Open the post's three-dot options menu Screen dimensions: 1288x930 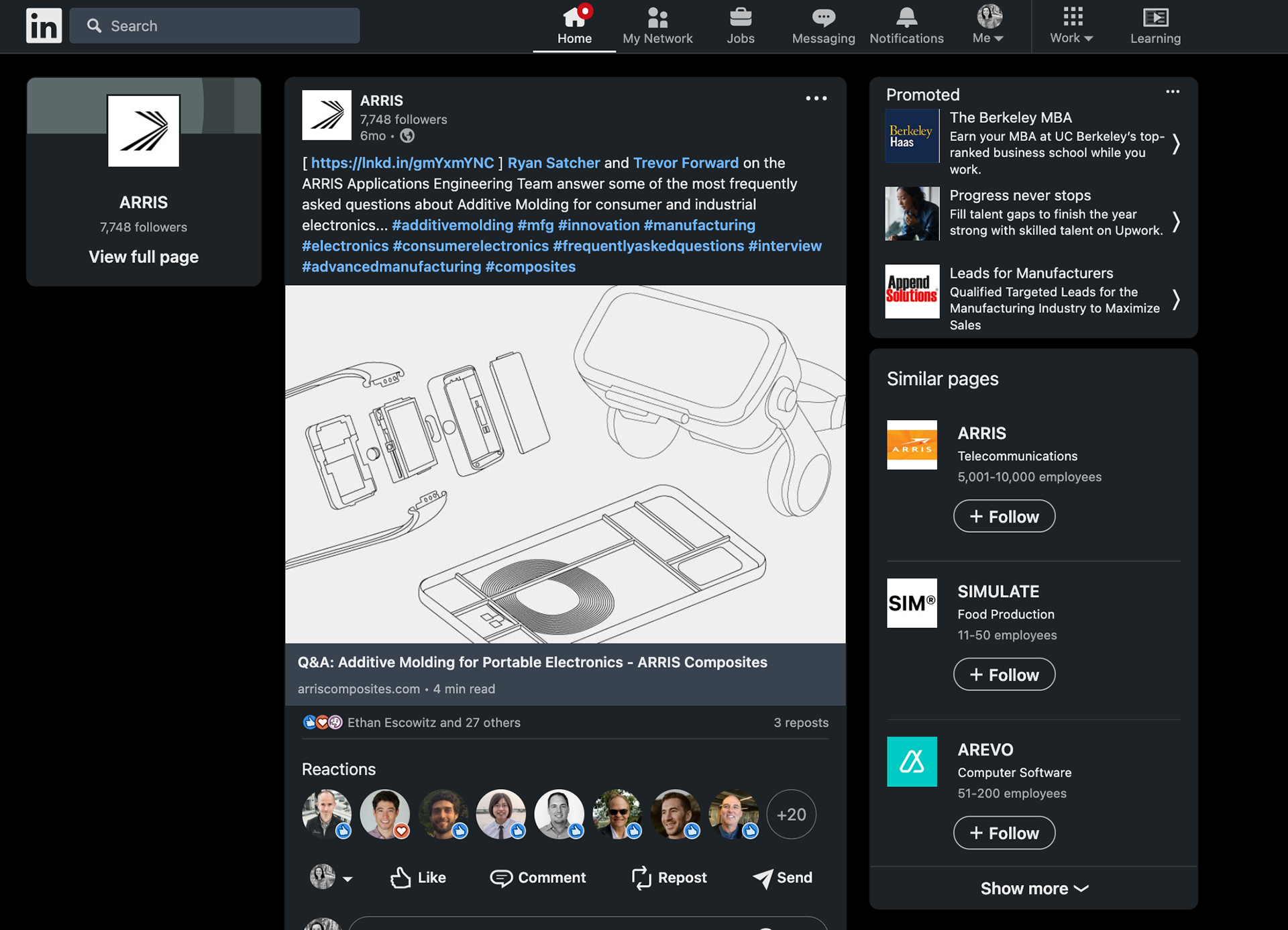click(x=816, y=98)
